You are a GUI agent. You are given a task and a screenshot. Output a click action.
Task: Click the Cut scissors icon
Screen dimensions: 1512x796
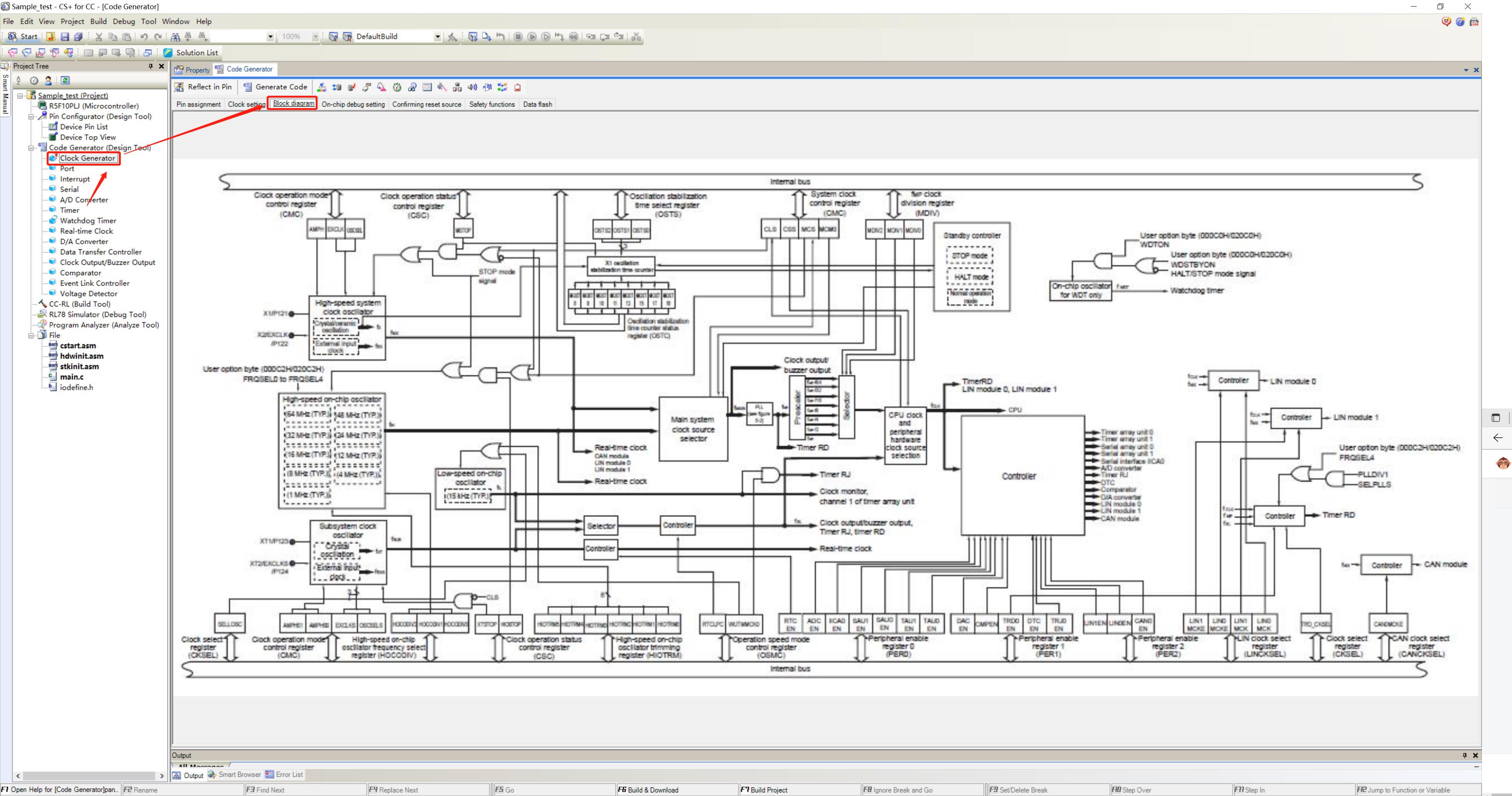99,36
